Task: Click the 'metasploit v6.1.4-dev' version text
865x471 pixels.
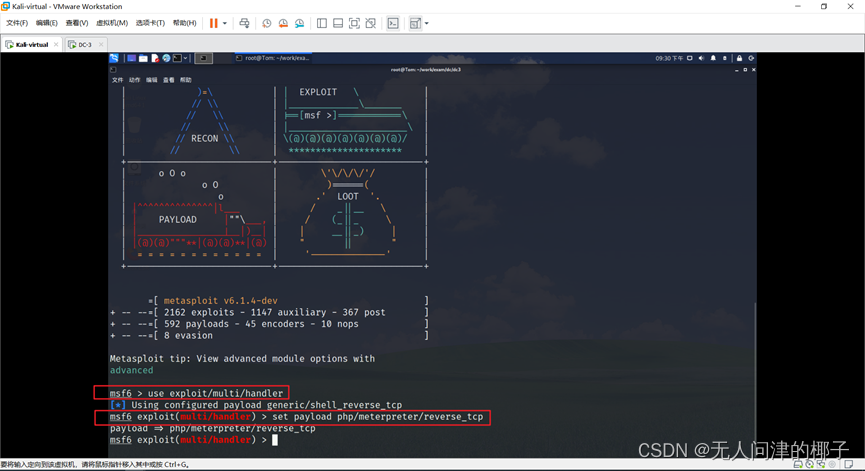Action: pyautogui.click(x=221, y=301)
